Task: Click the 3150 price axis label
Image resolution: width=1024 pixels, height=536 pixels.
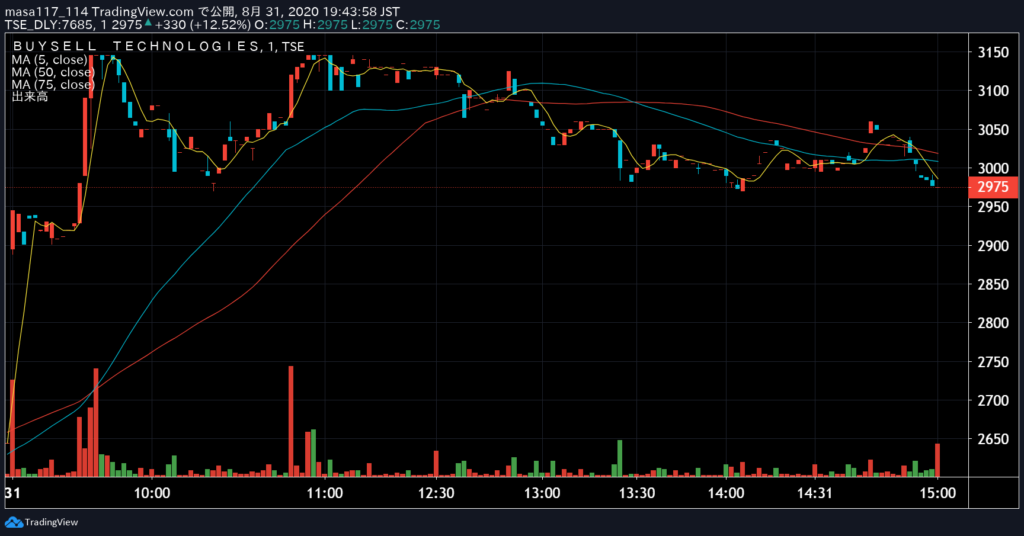Action: [993, 52]
